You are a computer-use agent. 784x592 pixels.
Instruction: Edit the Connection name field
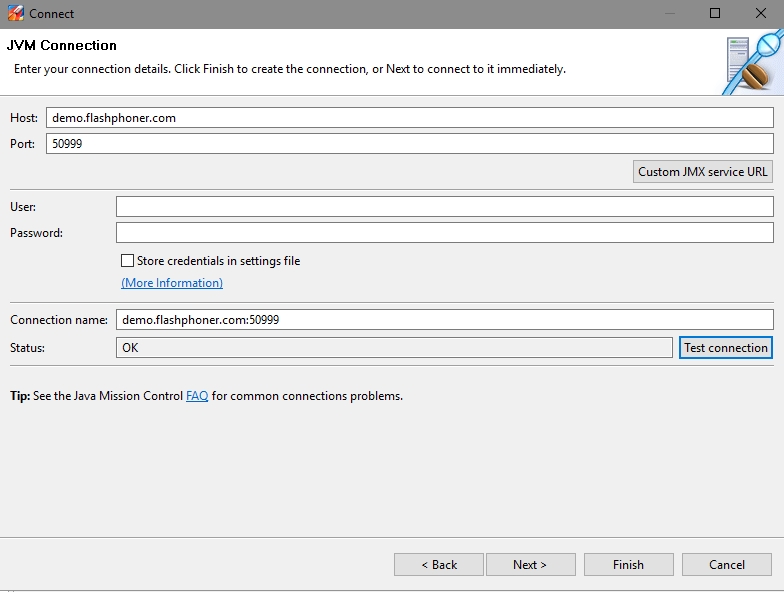coord(444,320)
